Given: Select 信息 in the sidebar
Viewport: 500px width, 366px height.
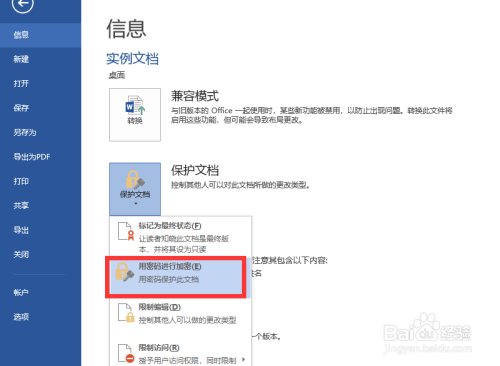Looking at the screenshot, I should click(x=40, y=35).
